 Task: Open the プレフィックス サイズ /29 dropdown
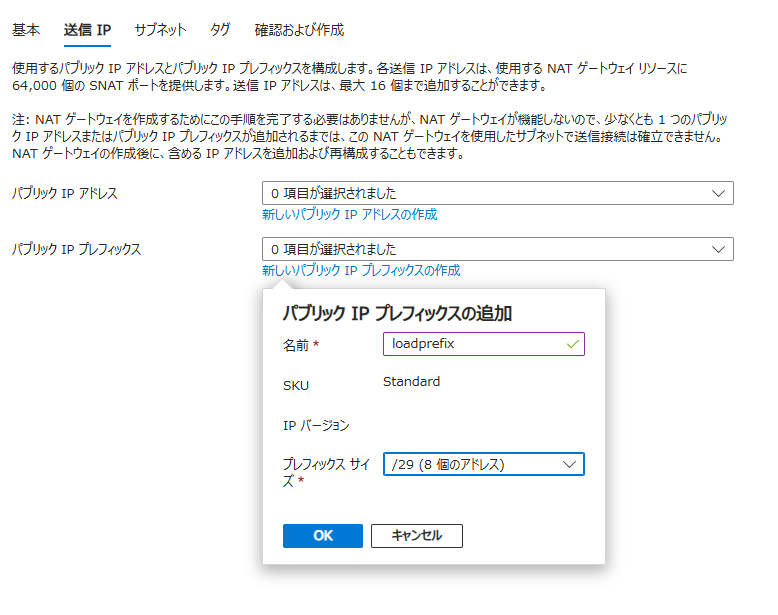click(484, 464)
